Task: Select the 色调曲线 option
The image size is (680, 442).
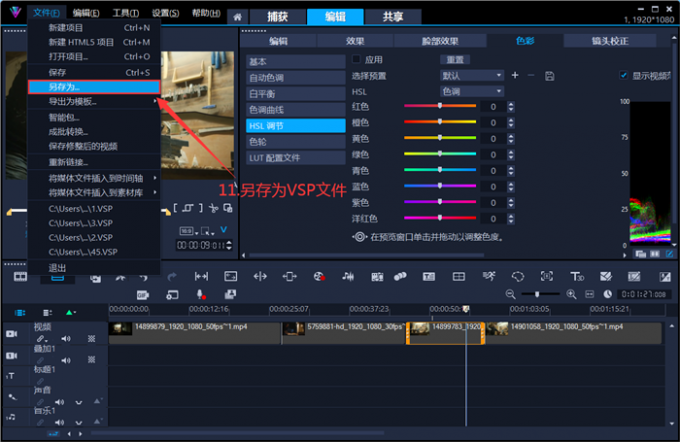Action: pos(296,110)
